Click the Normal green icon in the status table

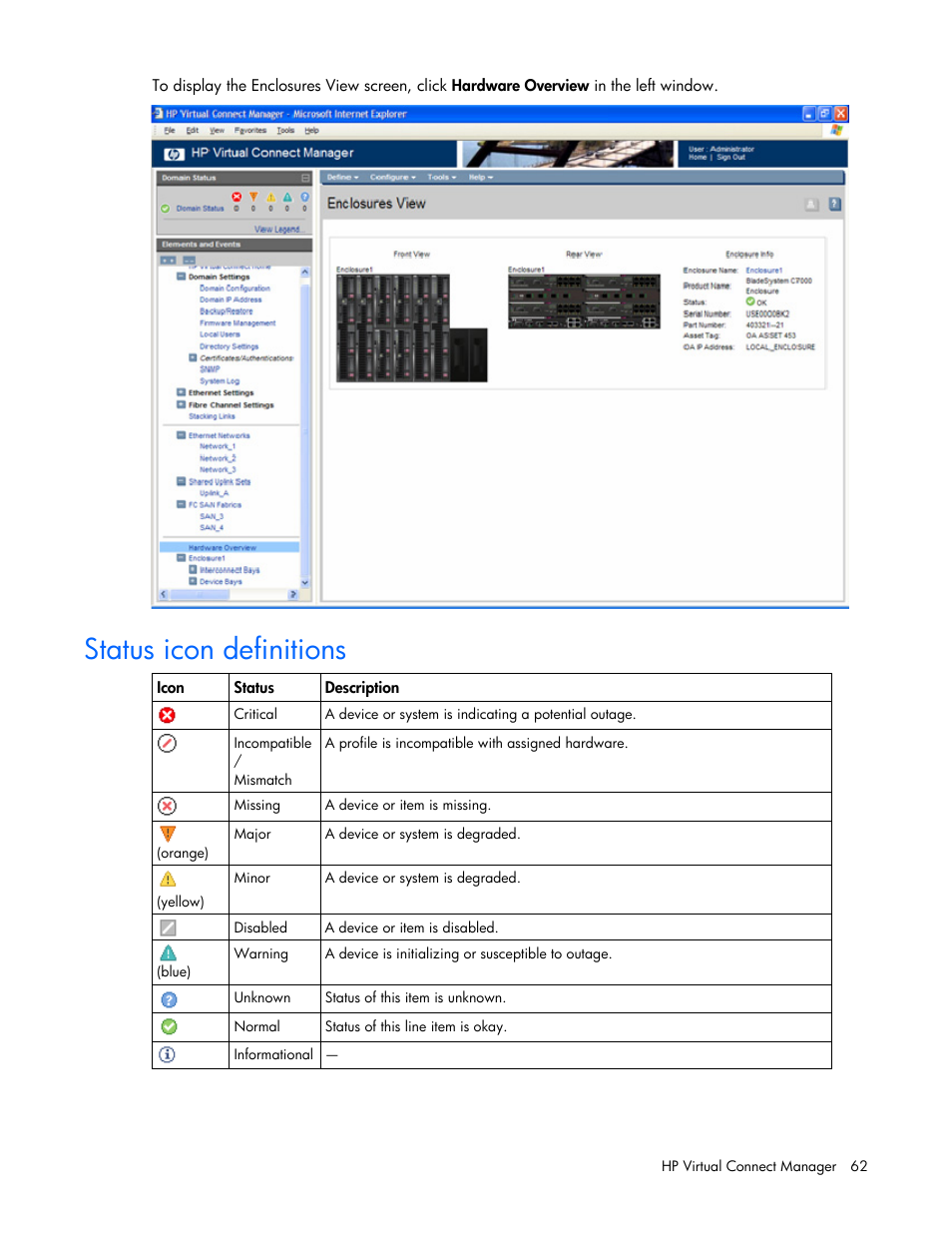(169, 1026)
